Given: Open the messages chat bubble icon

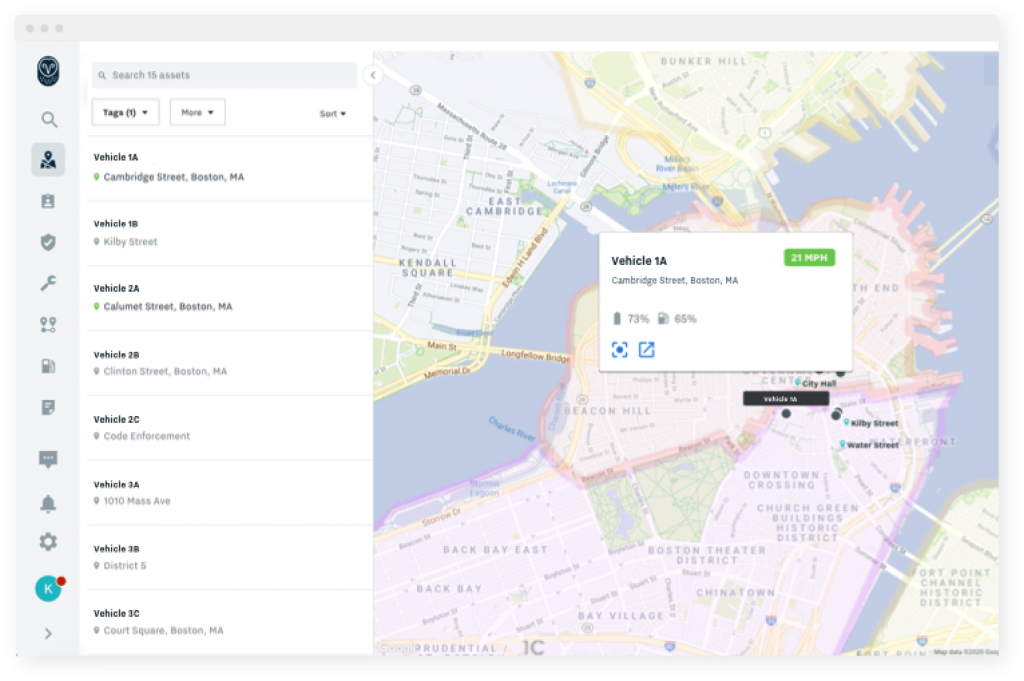Looking at the screenshot, I should click(x=48, y=459).
